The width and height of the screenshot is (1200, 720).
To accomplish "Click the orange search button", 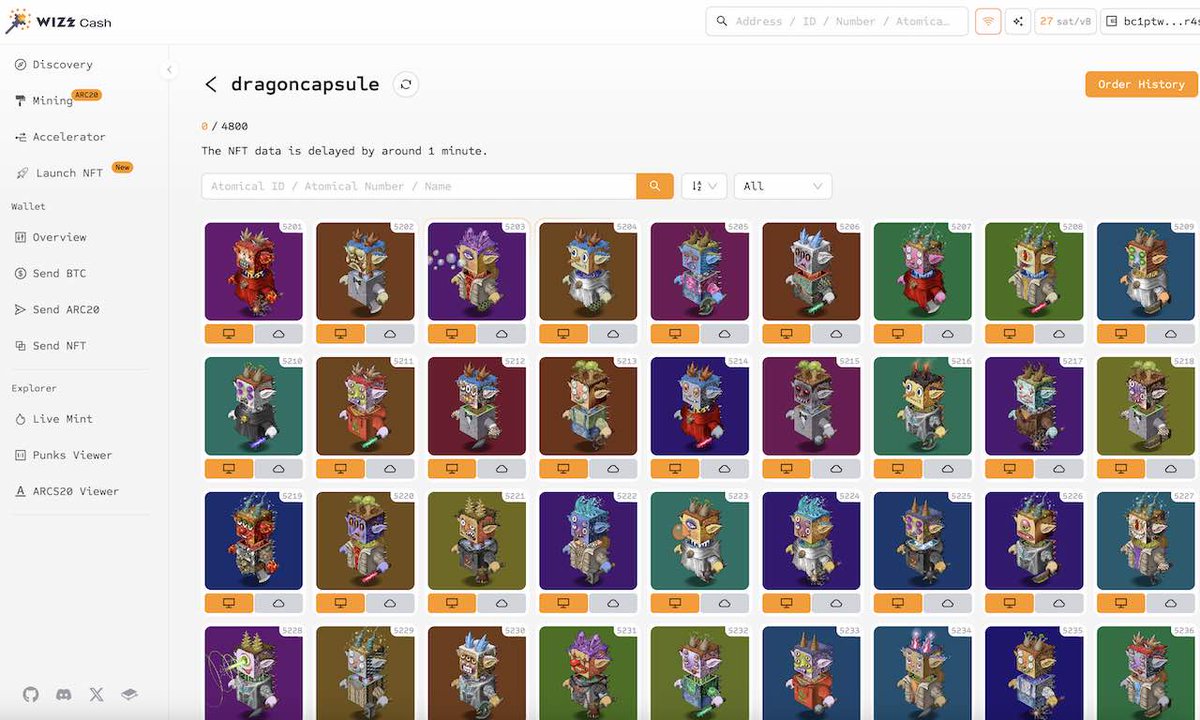I will pyautogui.click(x=655, y=186).
